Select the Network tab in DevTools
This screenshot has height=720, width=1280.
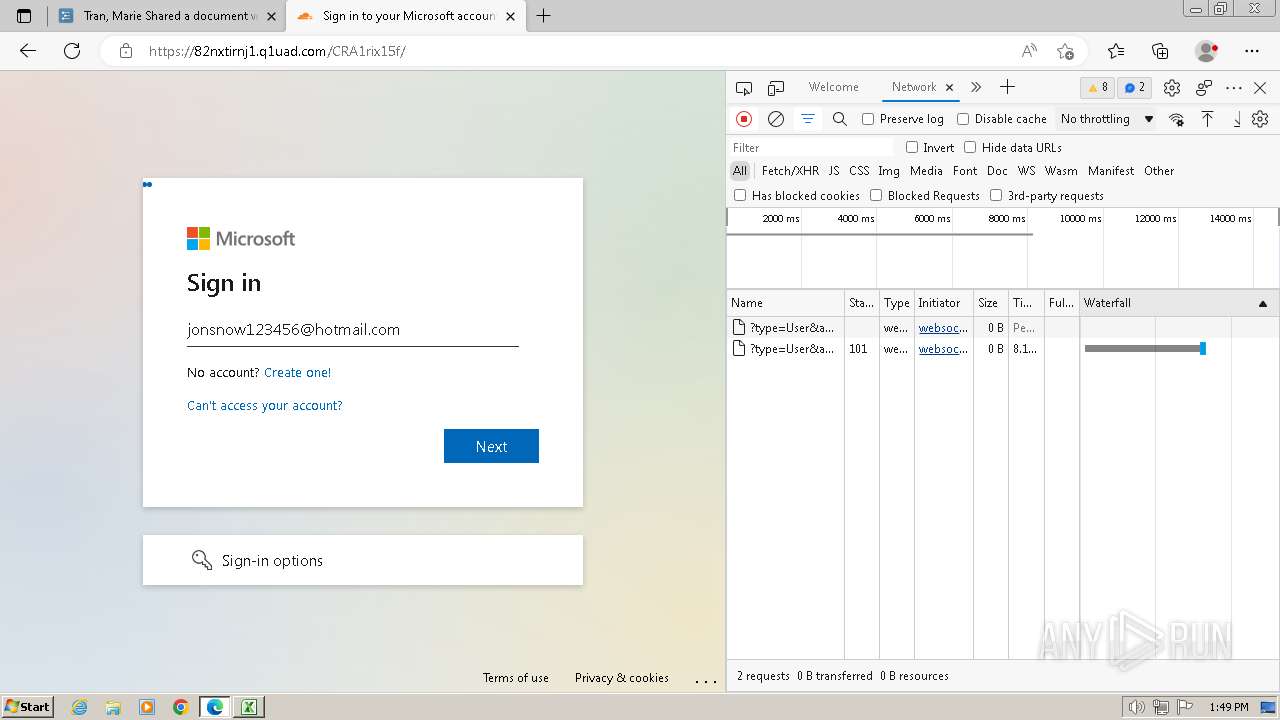pos(914,87)
